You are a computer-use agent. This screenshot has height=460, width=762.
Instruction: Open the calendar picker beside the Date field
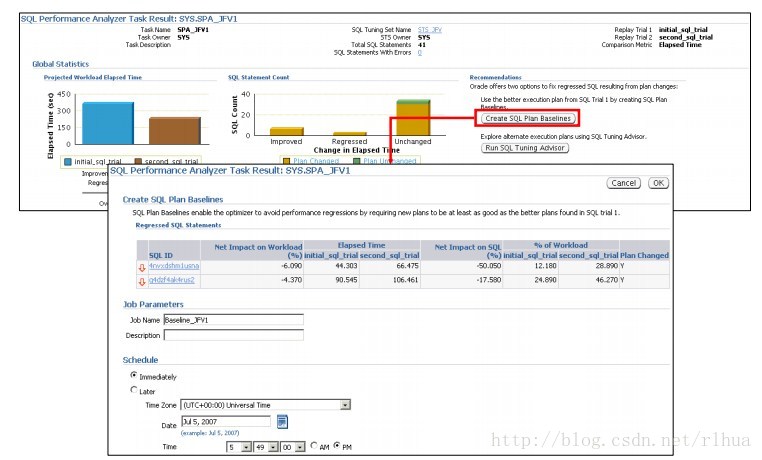point(282,422)
